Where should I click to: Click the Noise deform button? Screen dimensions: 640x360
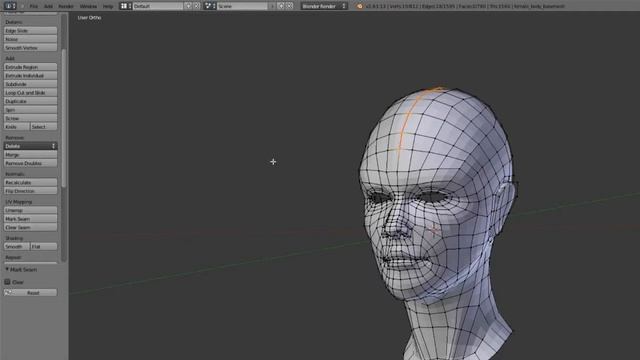pos(31,39)
